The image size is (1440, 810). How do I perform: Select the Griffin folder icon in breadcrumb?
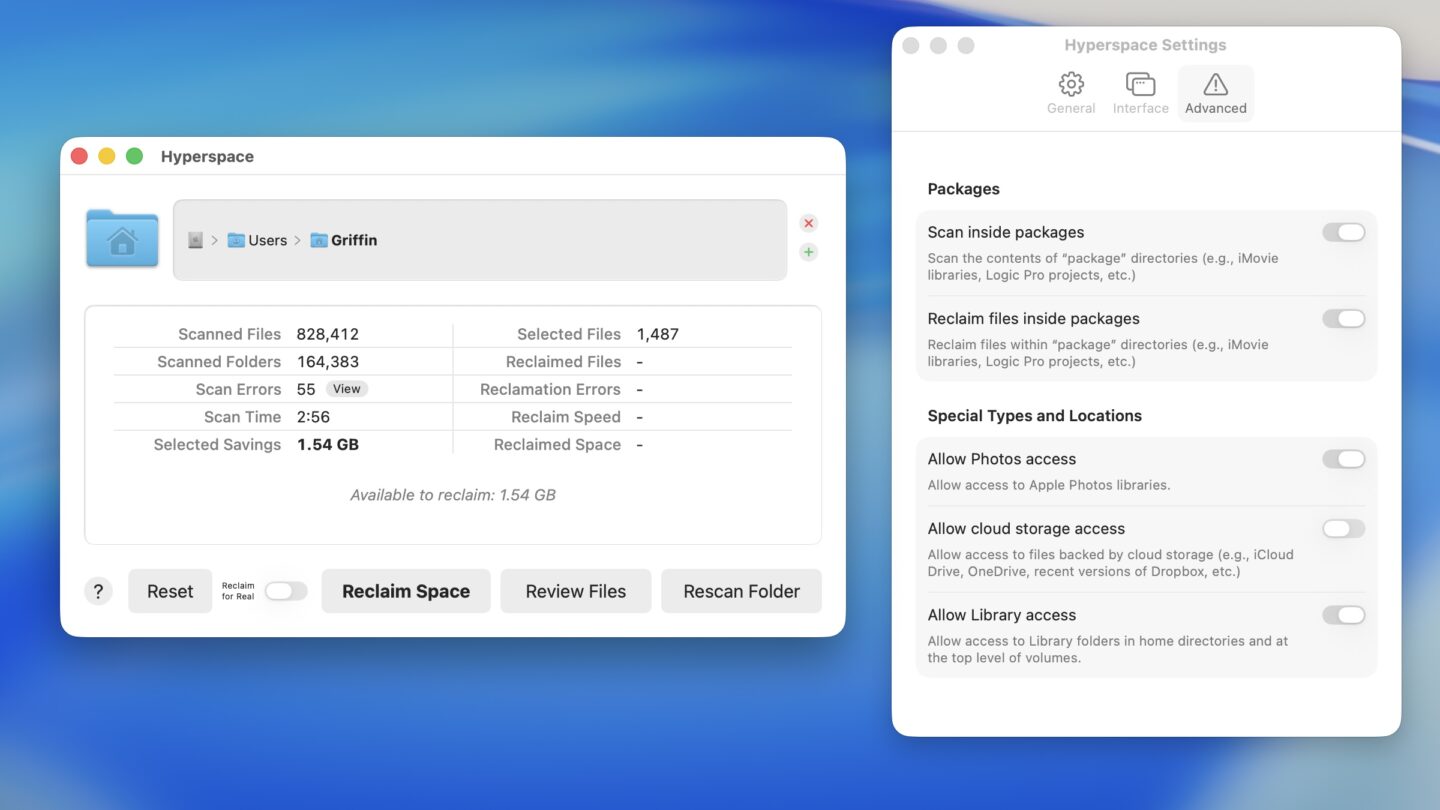click(x=320, y=239)
